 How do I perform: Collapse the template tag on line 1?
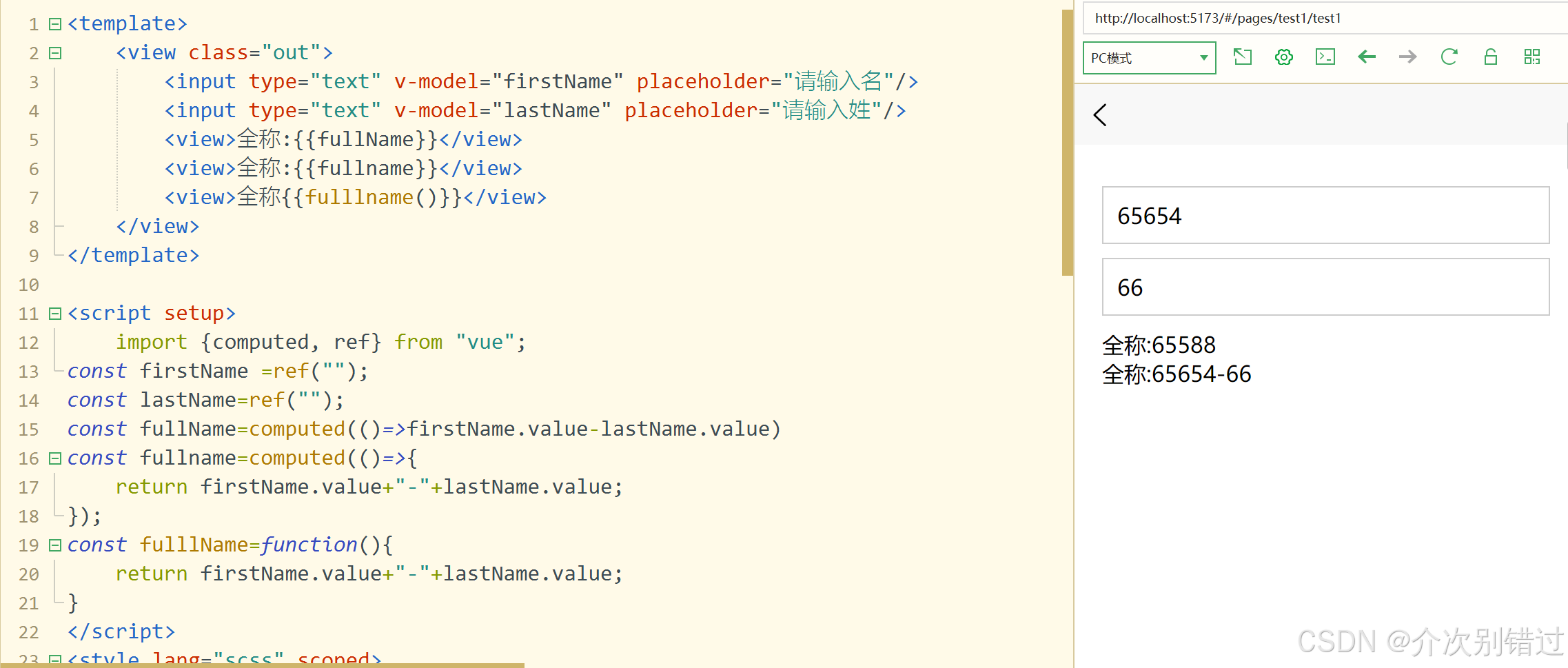click(55, 24)
